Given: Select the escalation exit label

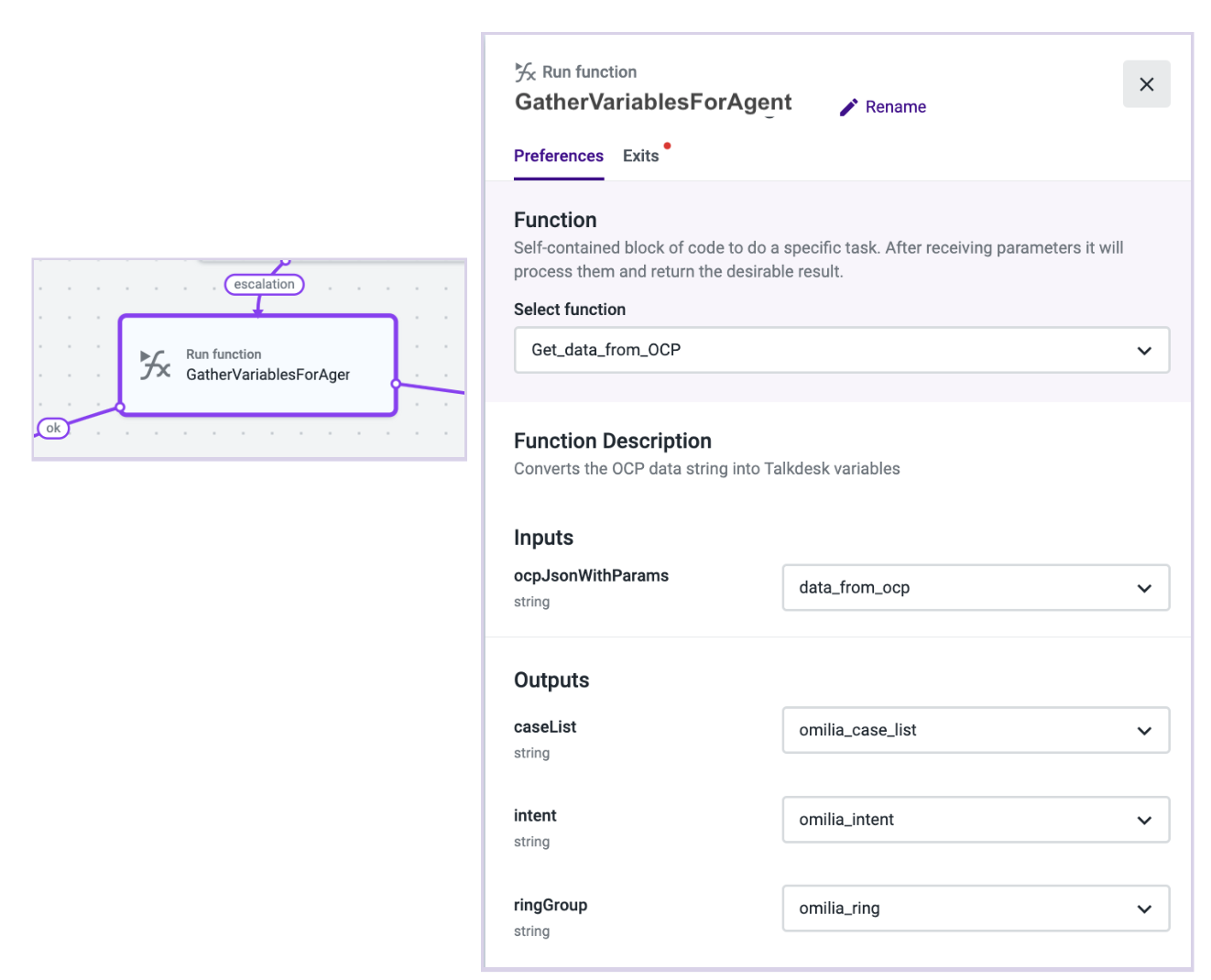Looking at the screenshot, I should click(x=264, y=285).
